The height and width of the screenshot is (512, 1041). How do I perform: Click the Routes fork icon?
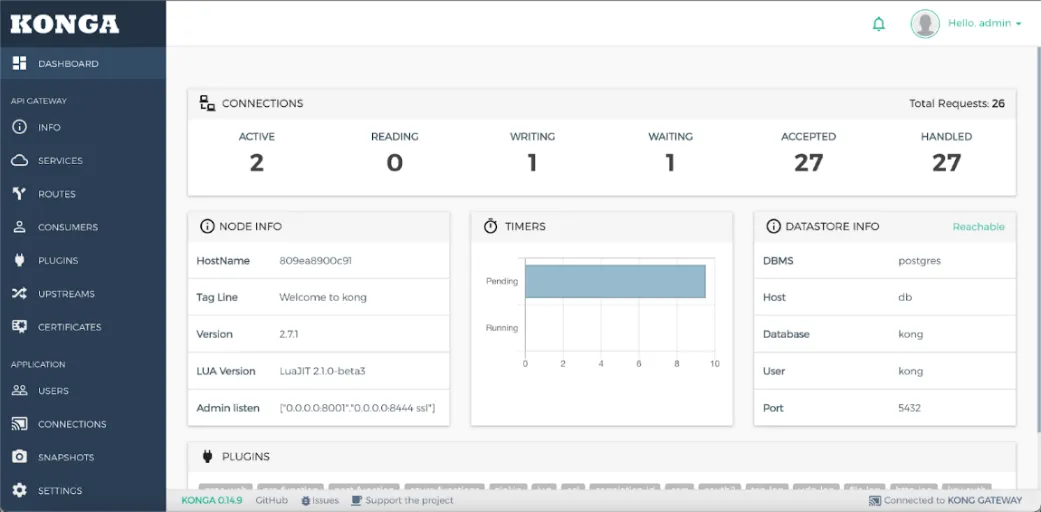[19, 194]
